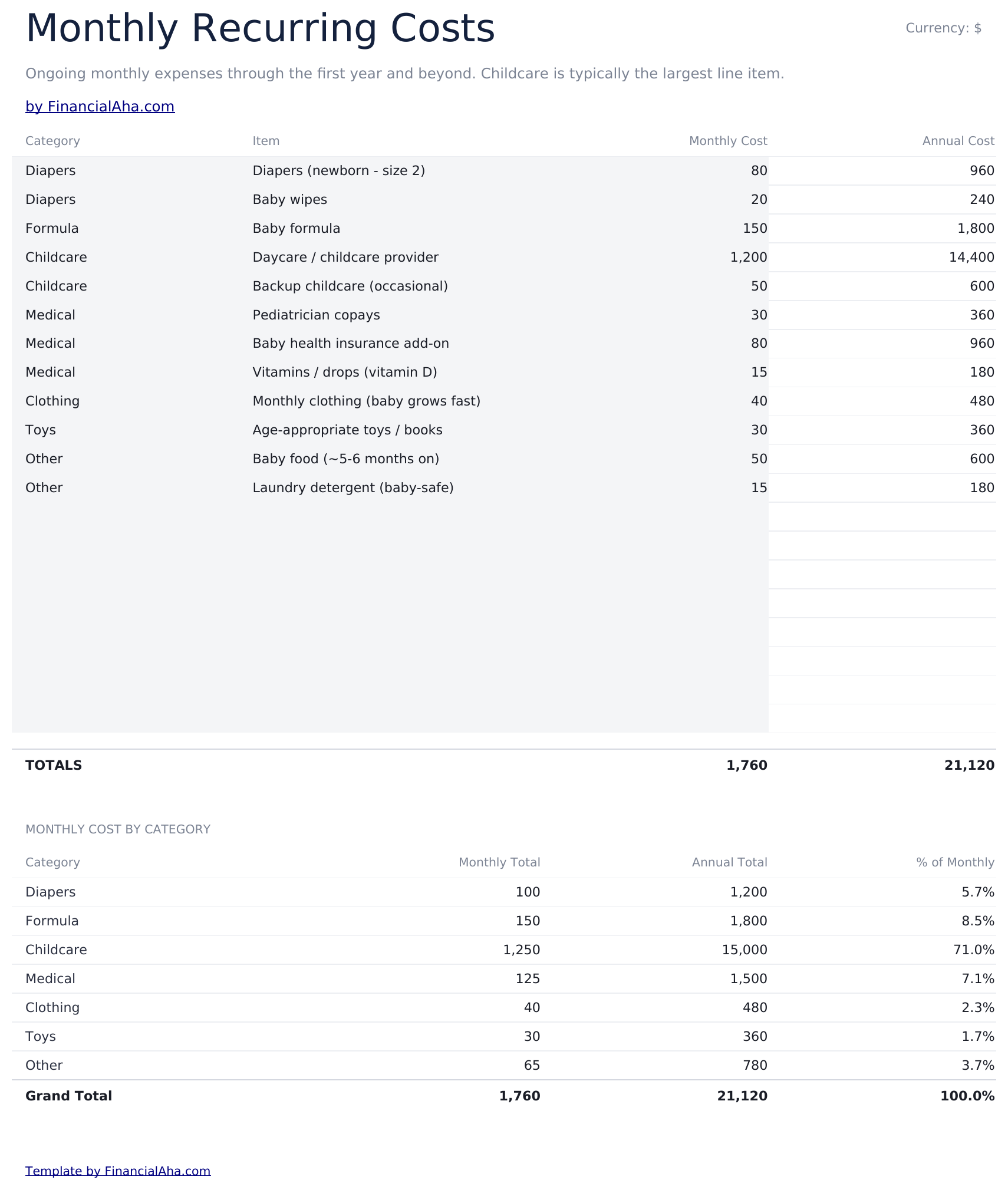
Task: Click baby wipes annual cost '240'
Action: (982, 200)
